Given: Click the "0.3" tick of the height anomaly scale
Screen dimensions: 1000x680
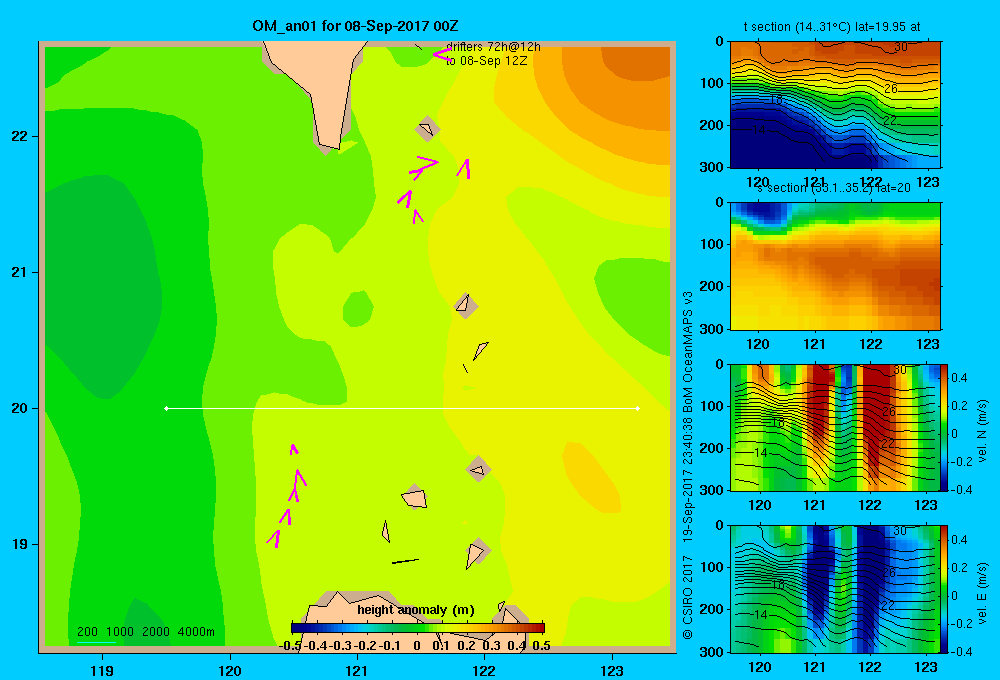Looking at the screenshot, I should click(x=492, y=646).
